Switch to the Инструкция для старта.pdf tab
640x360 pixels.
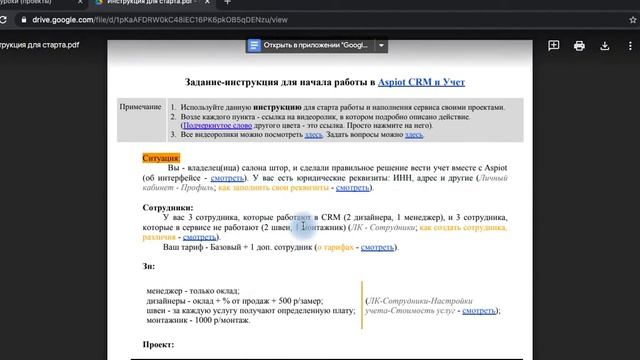tap(151, 2)
